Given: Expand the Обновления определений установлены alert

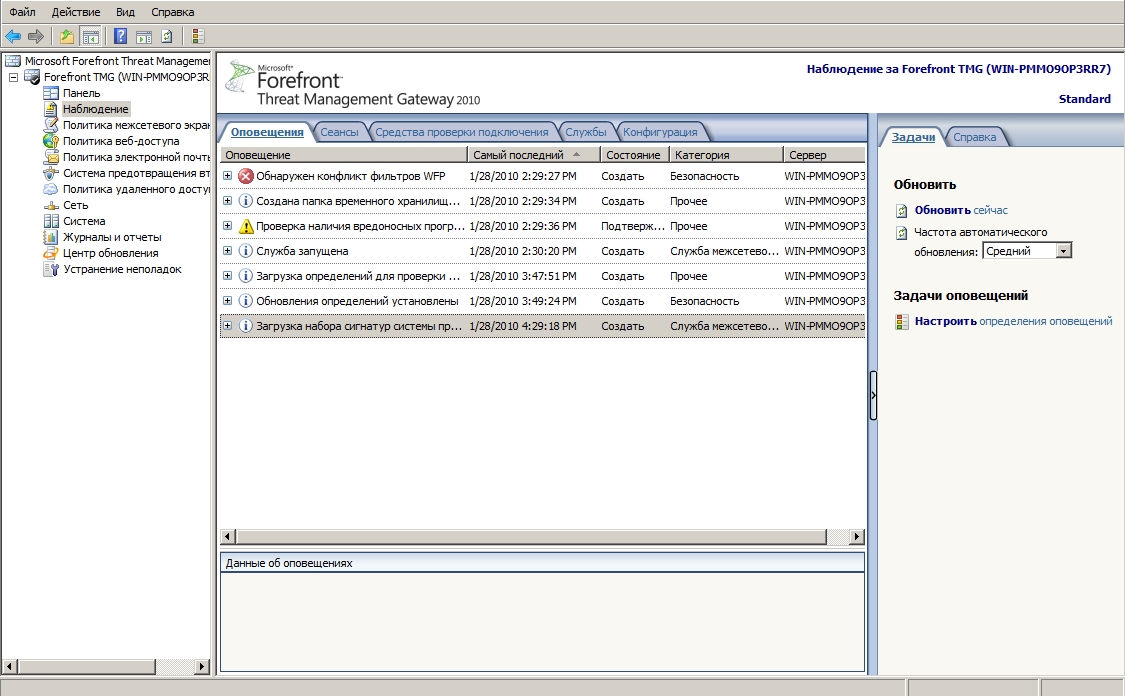Looking at the screenshot, I should (x=227, y=300).
